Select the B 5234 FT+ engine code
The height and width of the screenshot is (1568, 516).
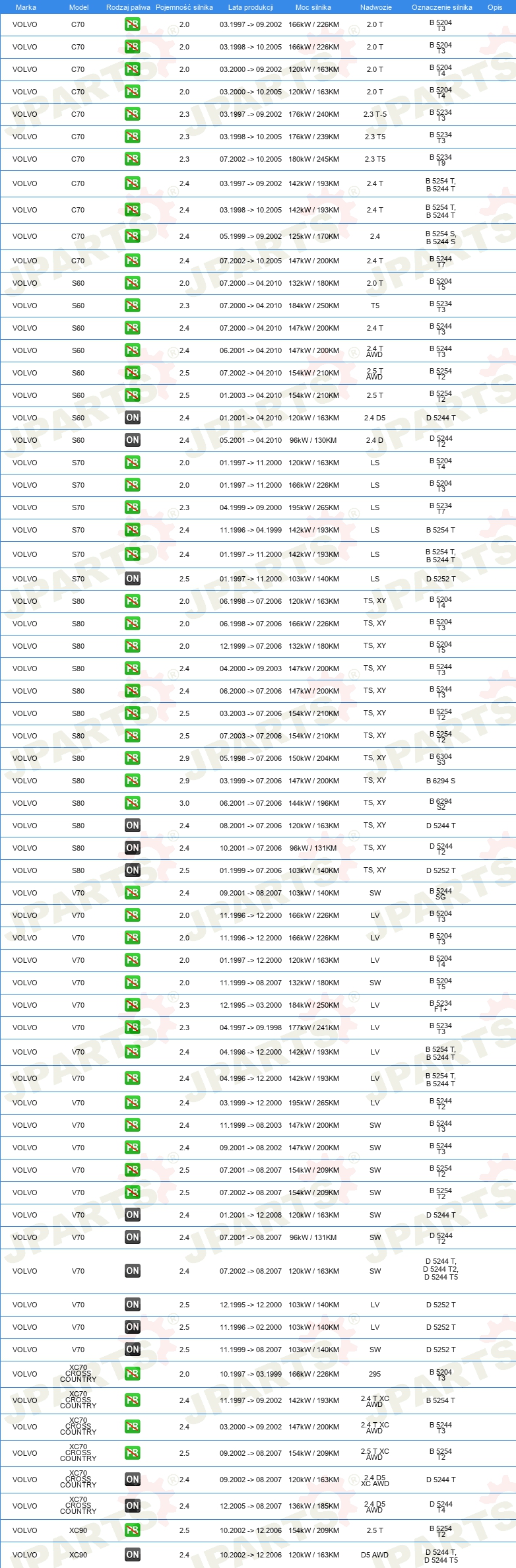[441, 1006]
